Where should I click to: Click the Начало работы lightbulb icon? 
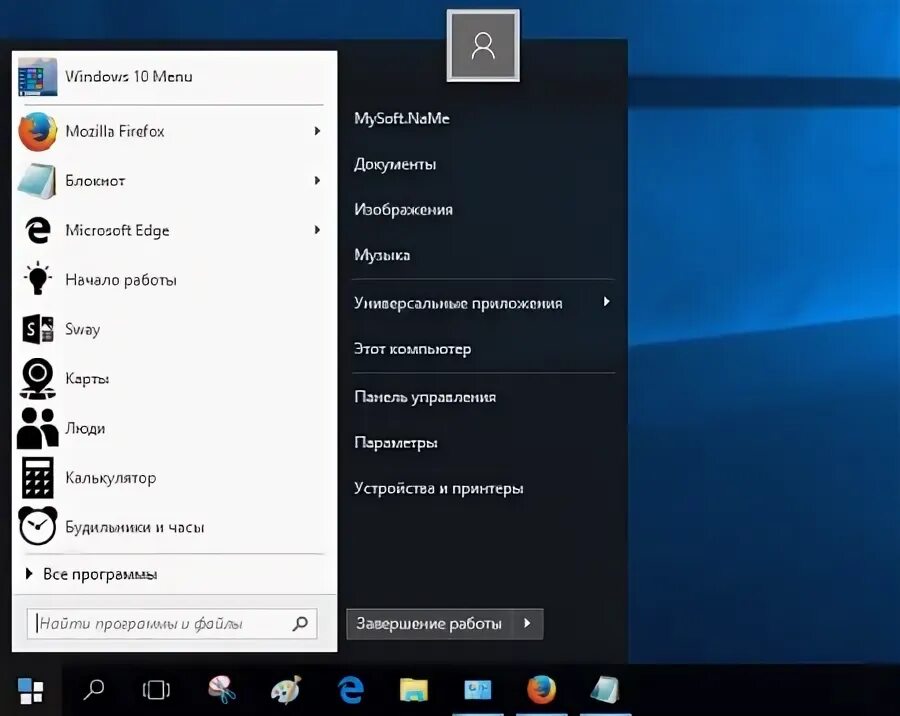point(38,279)
